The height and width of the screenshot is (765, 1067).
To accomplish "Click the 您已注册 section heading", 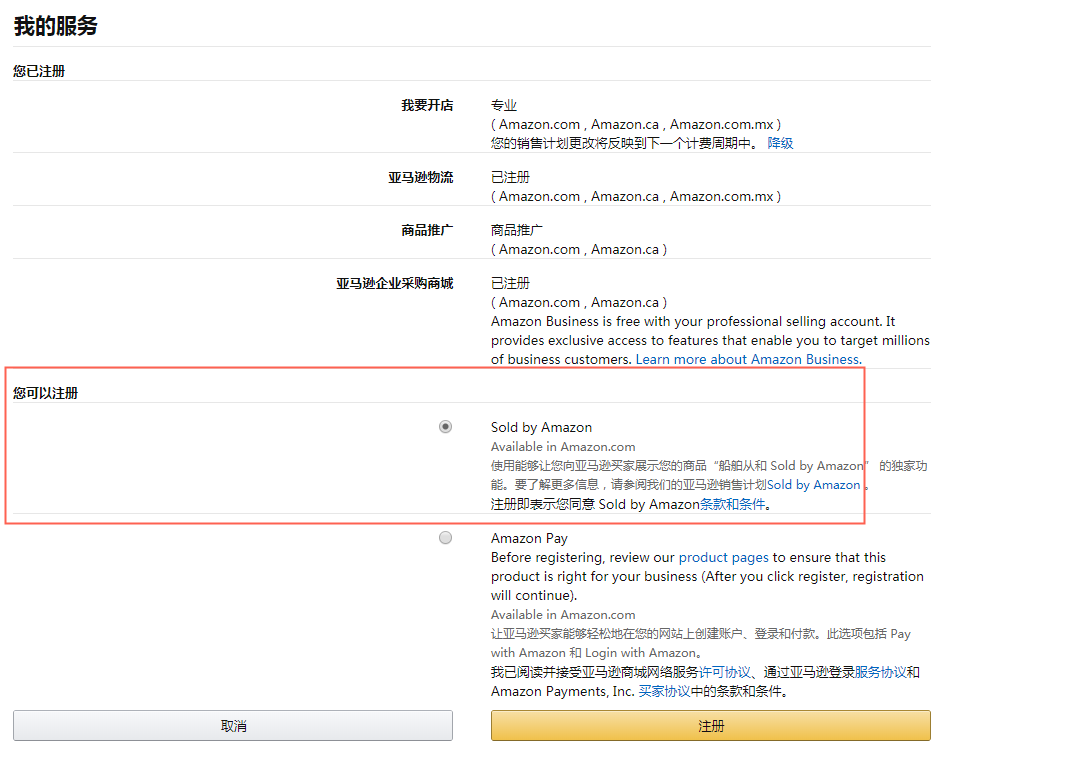I will 39,71.
